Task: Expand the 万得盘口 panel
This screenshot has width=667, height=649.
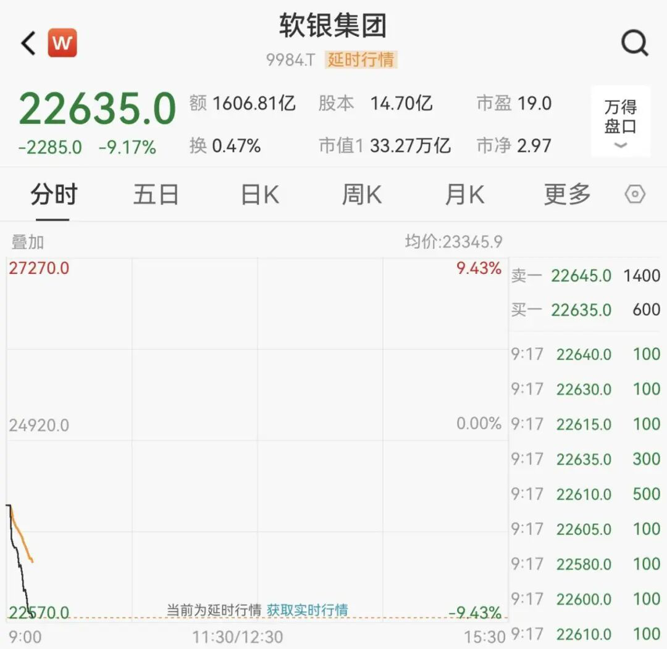Action: point(620,116)
